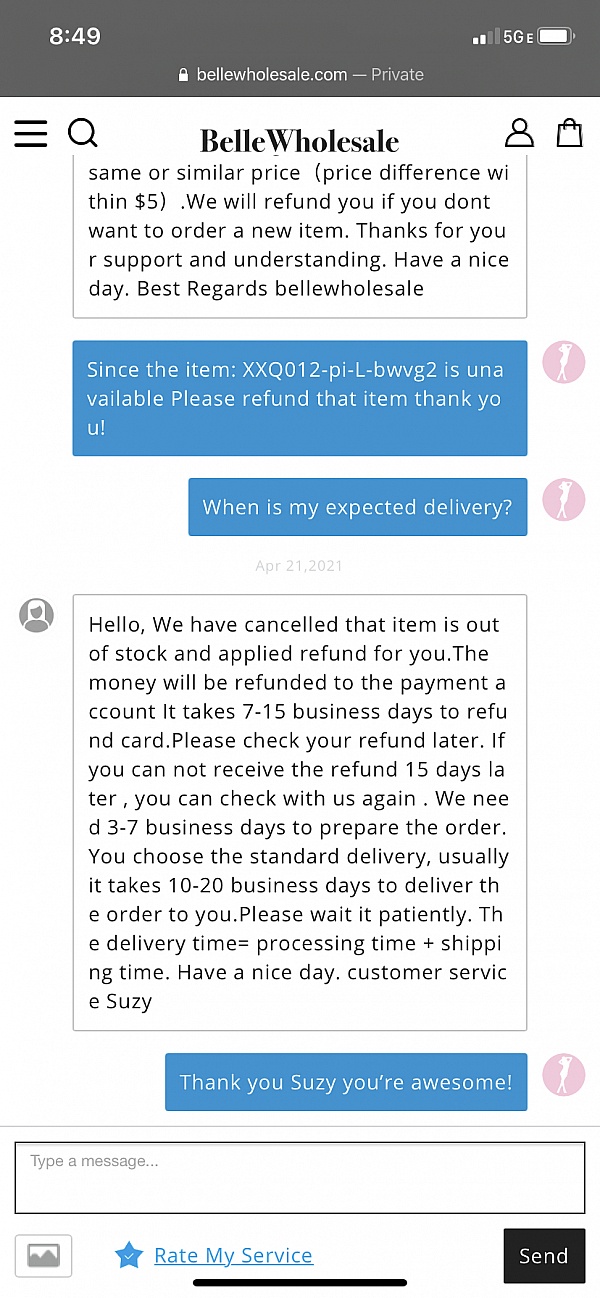Open the hamburger navigation menu
Screen dimensions: 600x1298
click(x=31, y=133)
